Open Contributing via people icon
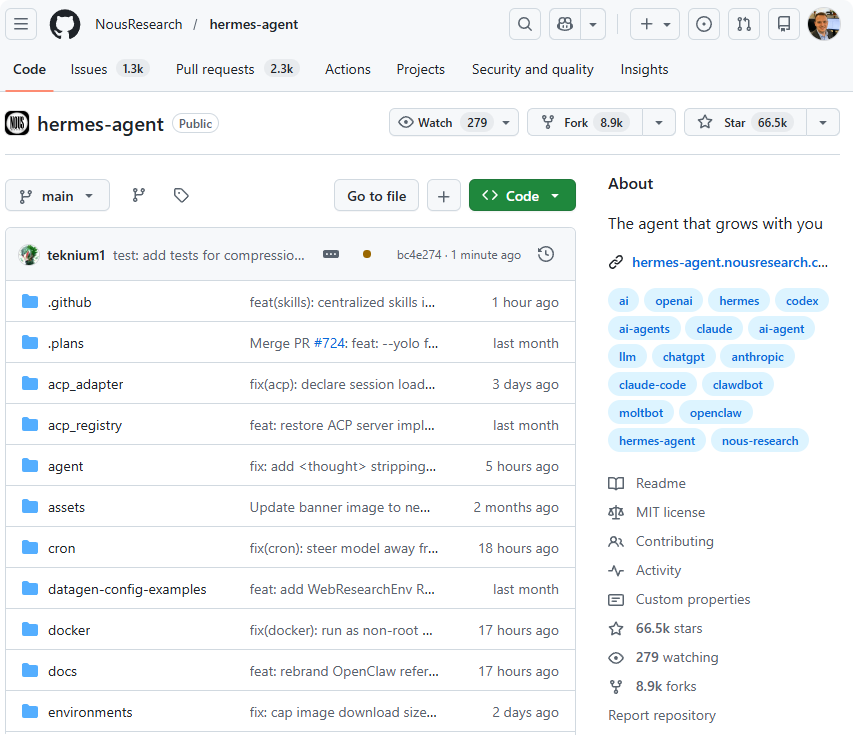Screen dimensions: 853x735 tap(616, 541)
